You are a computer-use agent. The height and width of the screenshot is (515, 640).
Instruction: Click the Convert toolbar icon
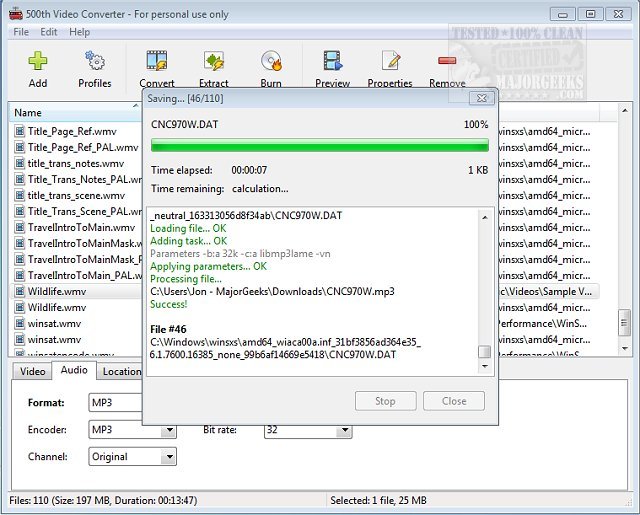tap(157, 60)
